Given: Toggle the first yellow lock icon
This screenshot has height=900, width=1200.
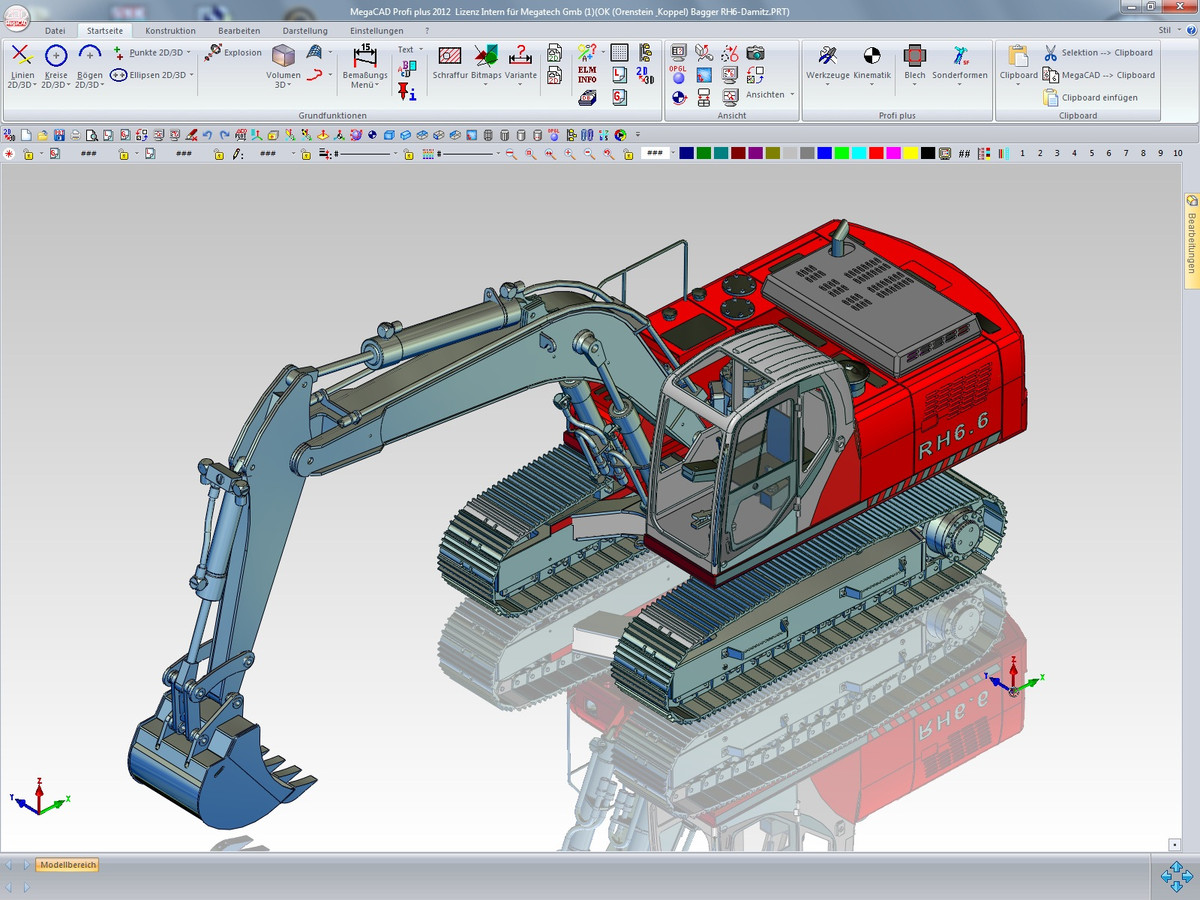Looking at the screenshot, I should [x=28, y=154].
